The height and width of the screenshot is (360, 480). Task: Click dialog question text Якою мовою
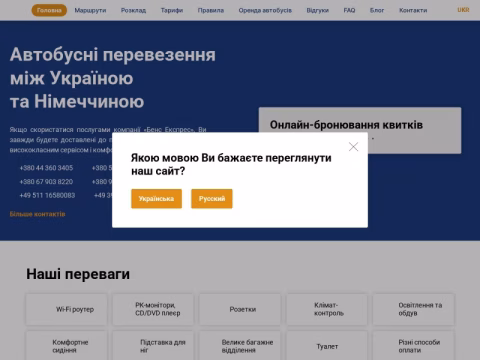point(231,164)
